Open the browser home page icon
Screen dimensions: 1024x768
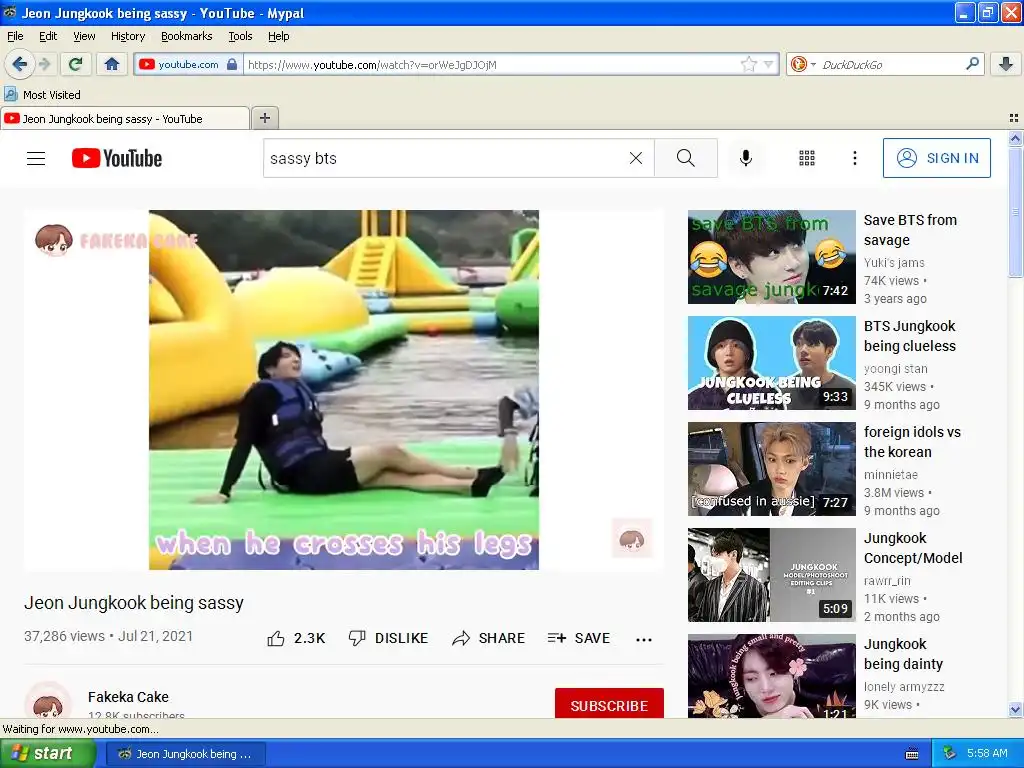point(112,64)
